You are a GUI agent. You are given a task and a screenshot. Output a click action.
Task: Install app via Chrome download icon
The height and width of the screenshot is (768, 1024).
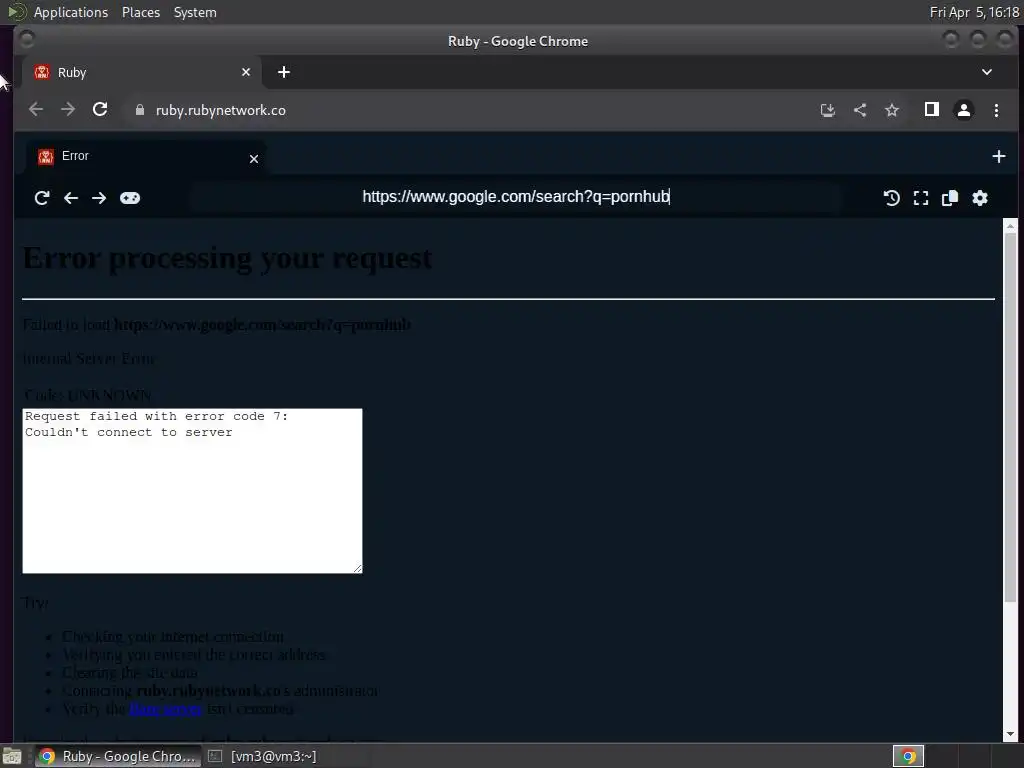point(827,110)
